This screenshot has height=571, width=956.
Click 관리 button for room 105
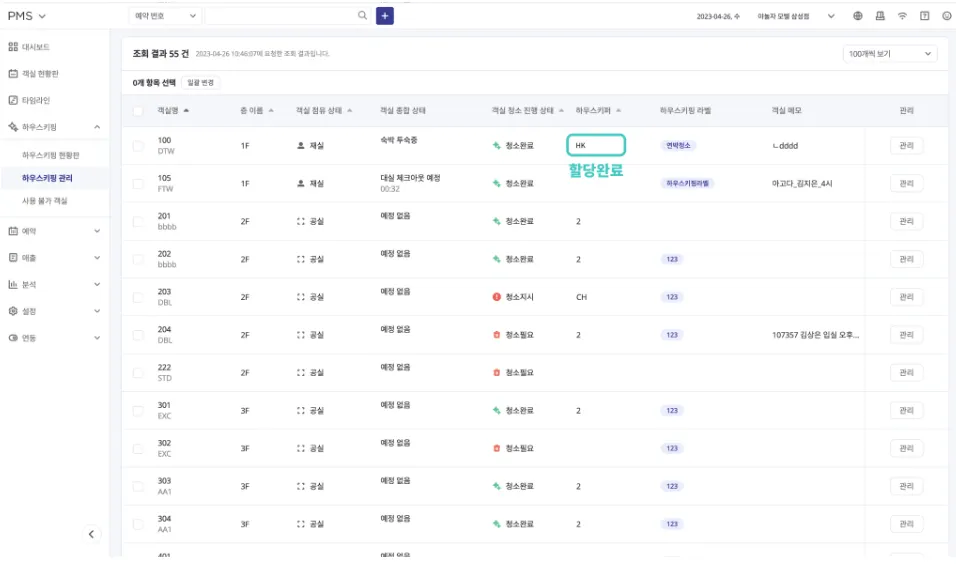906,184
